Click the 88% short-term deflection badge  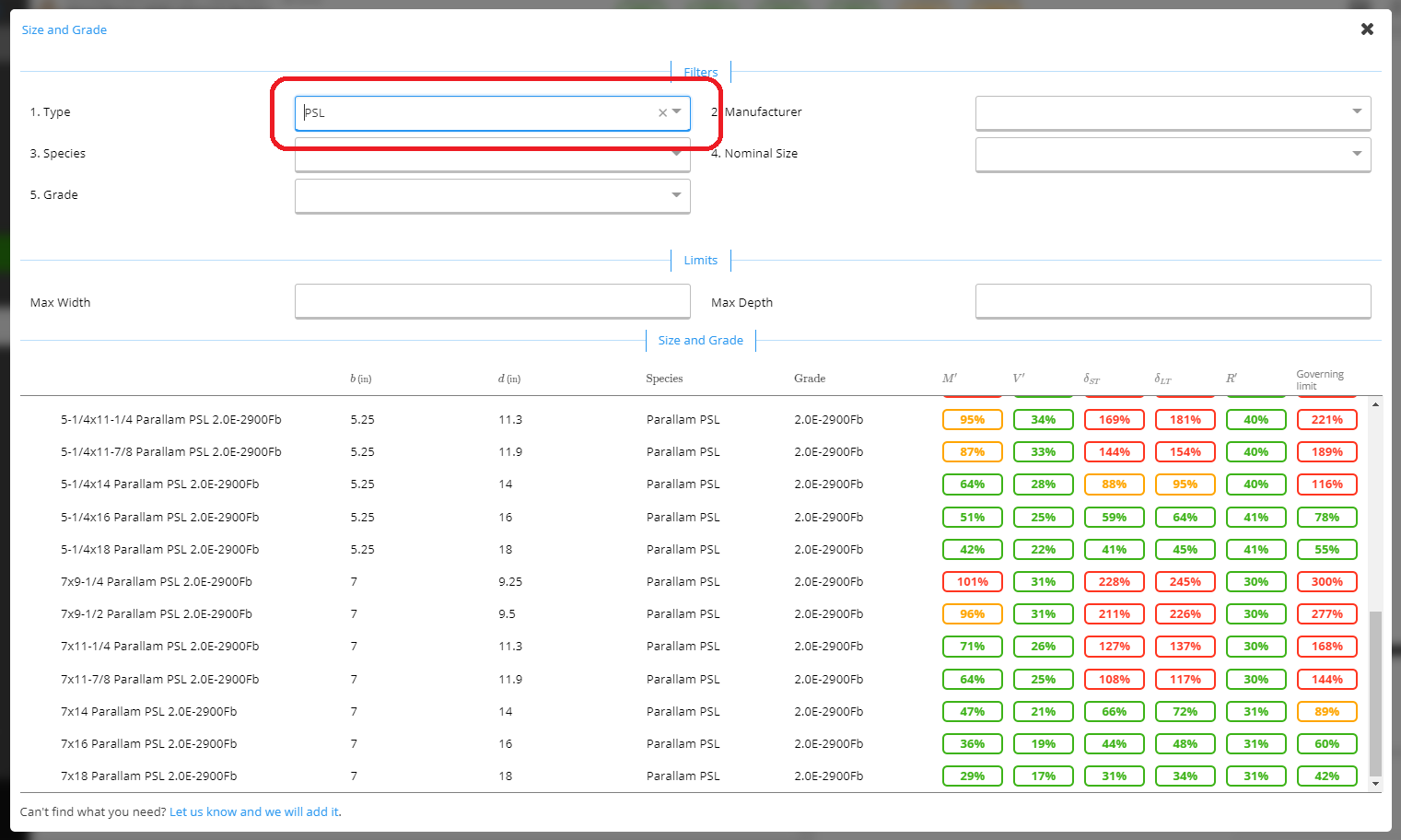tap(1115, 484)
